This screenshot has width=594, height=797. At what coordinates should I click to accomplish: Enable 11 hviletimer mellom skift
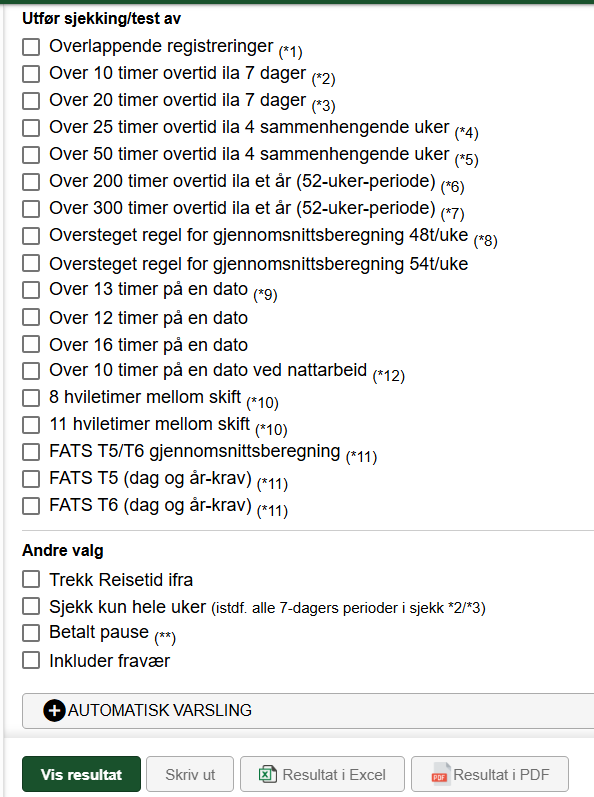(x=31, y=424)
